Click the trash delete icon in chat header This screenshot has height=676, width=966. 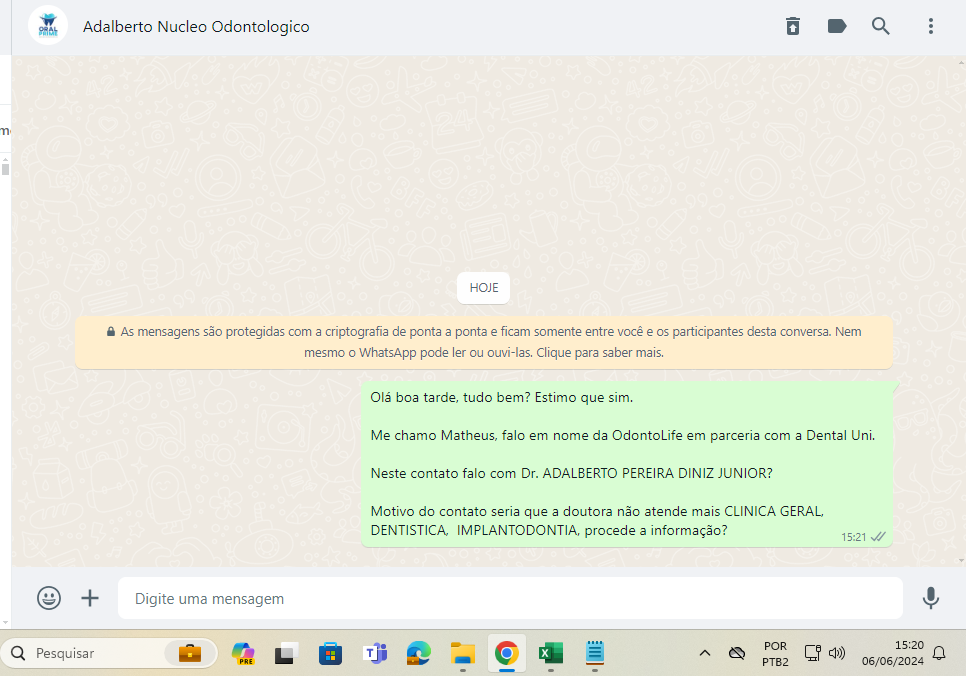click(793, 26)
